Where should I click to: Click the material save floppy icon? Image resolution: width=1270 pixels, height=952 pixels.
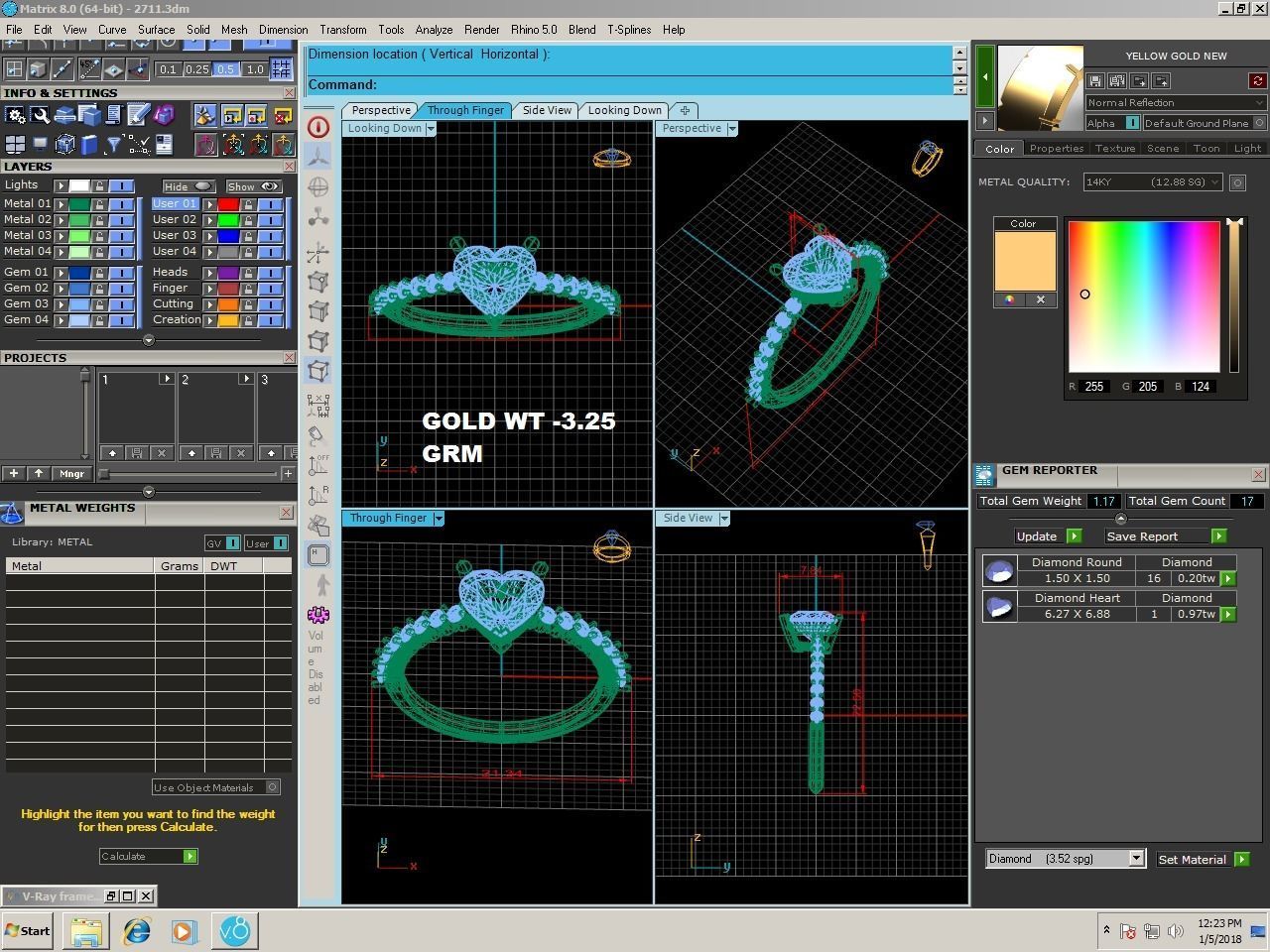[1095, 80]
